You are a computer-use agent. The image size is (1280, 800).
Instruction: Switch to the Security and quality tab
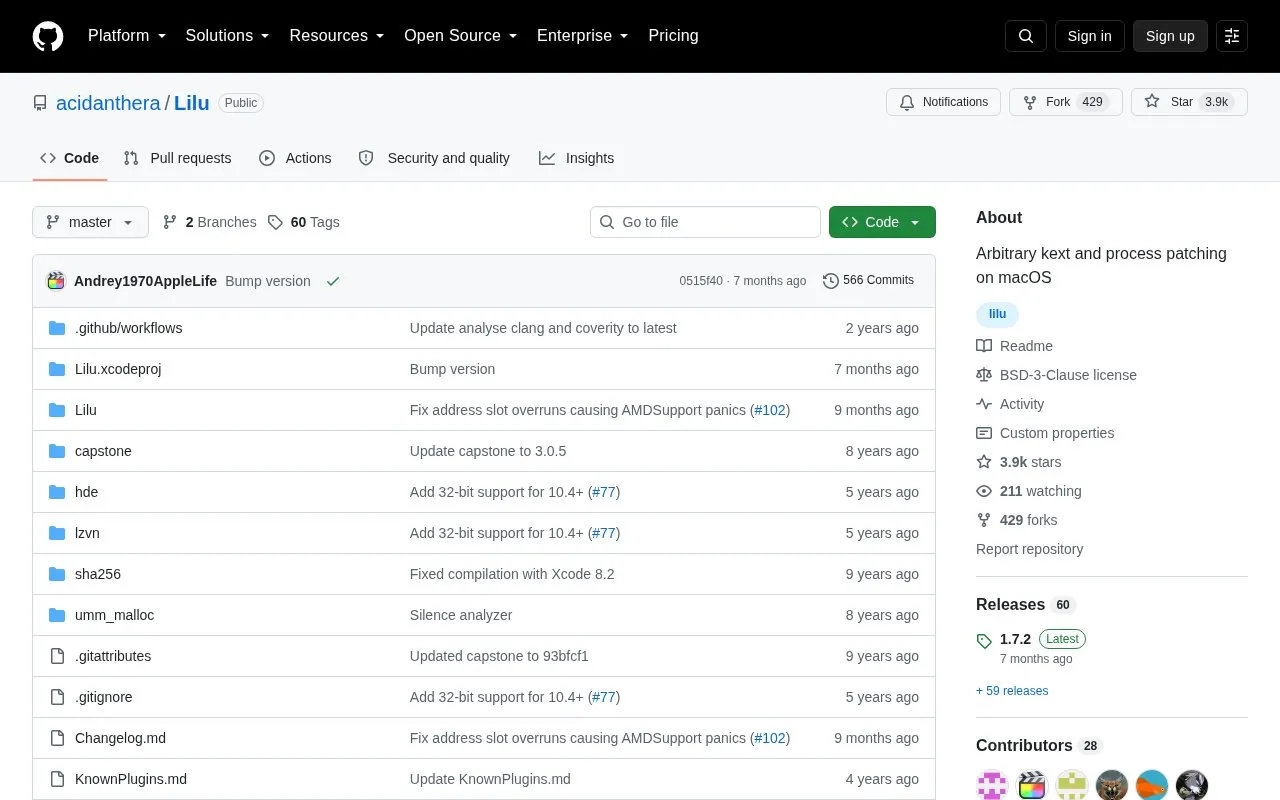(434, 158)
